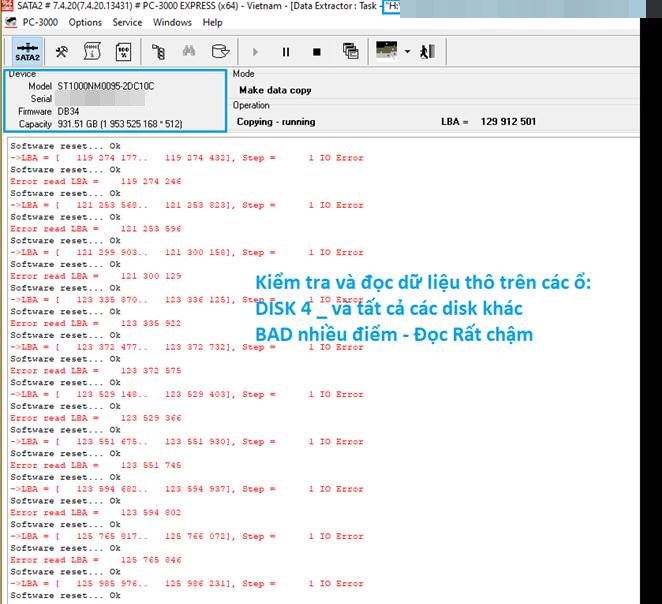Open the Options menu

point(85,22)
